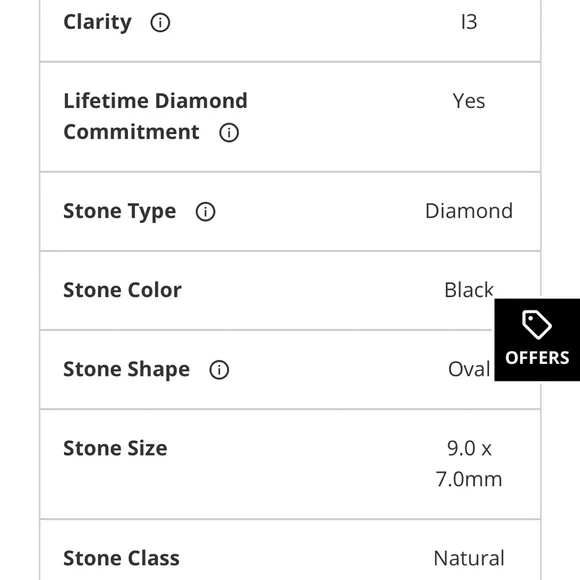The height and width of the screenshot is (580, 580).
Task: Click the Stone Color label
Action: (122, 290)
